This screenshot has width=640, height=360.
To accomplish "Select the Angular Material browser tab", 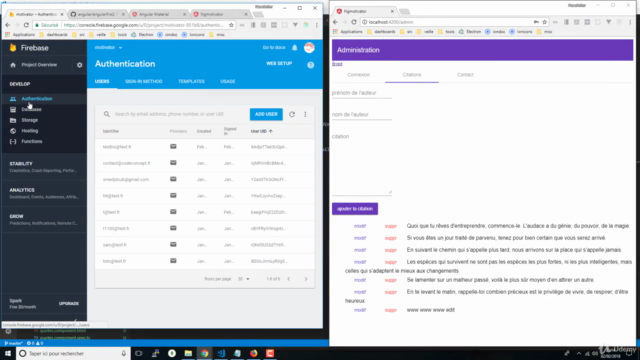I will pos(158,14).
